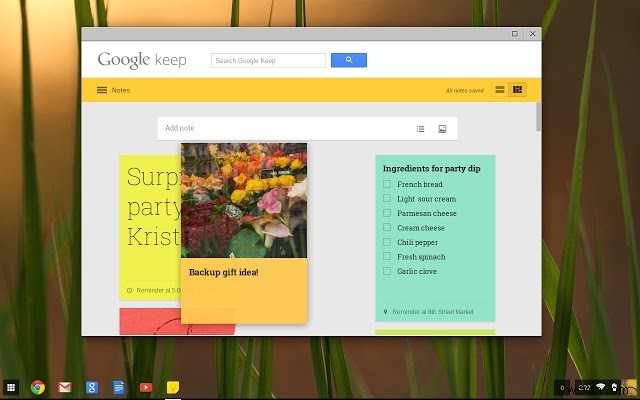Viewport: 640px width, 400px height.
Task: Open Google Docs from the shelf
Action: [x=119, y=387]
